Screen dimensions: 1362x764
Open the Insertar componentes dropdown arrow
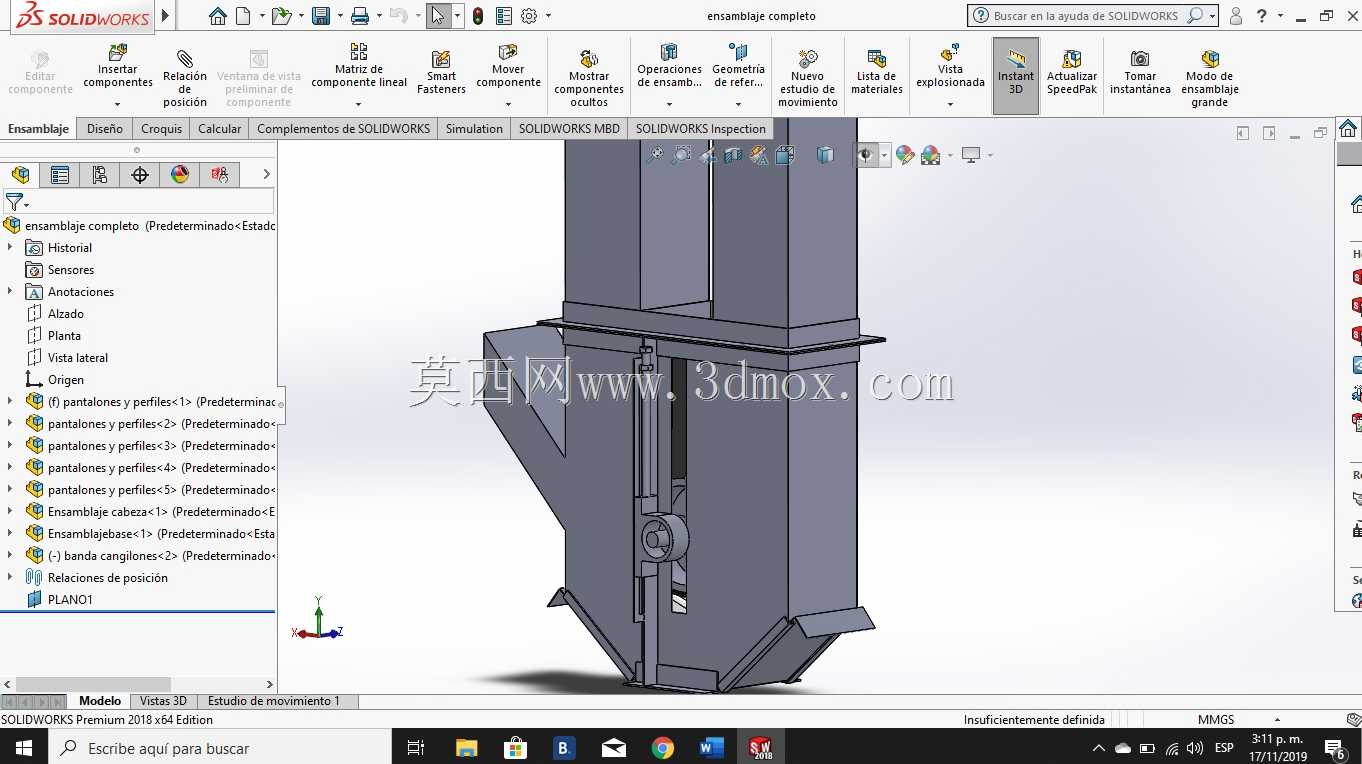118,104
